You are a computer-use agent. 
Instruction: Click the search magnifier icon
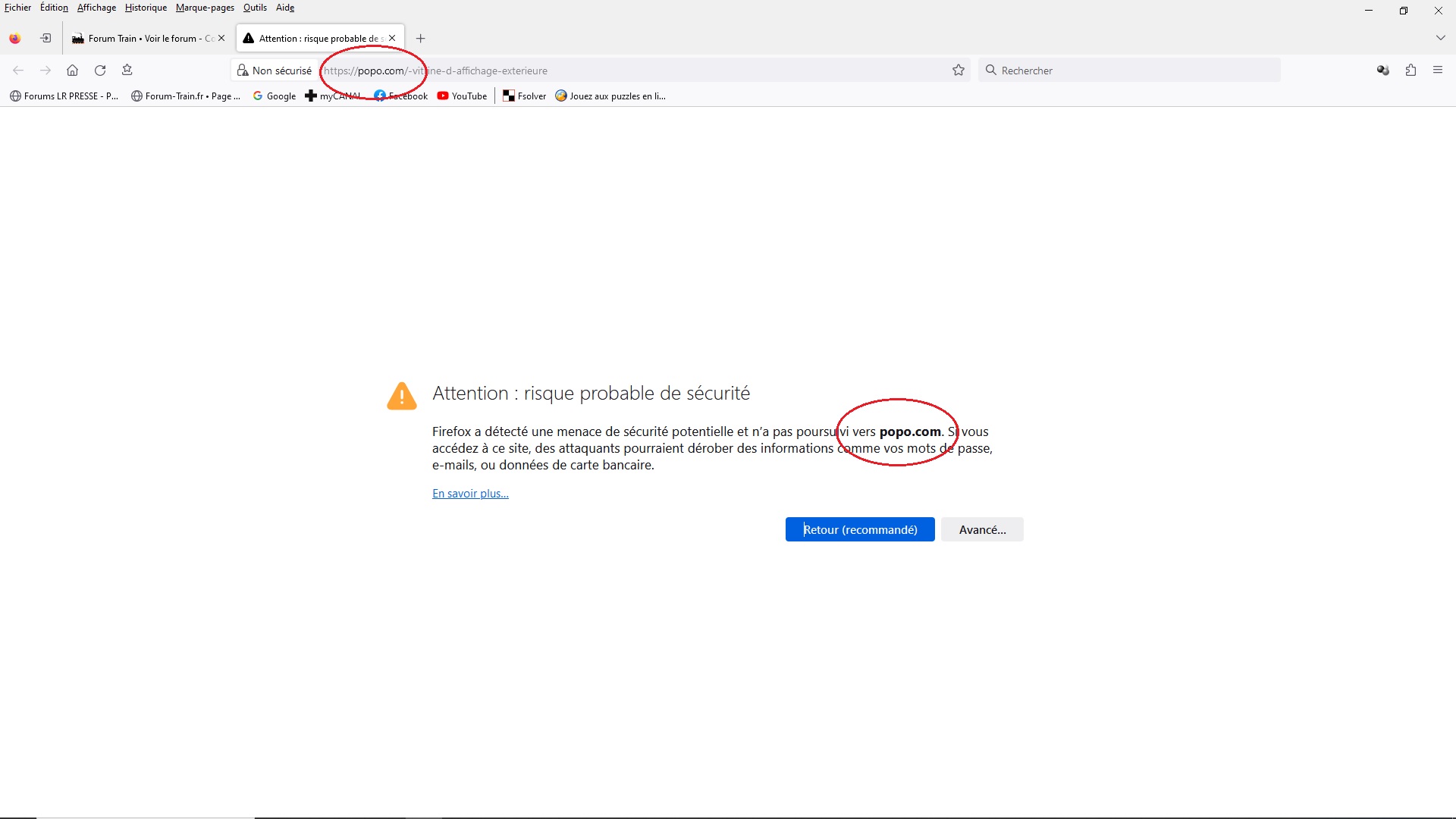pyautogui.click(x=991, y=71)
